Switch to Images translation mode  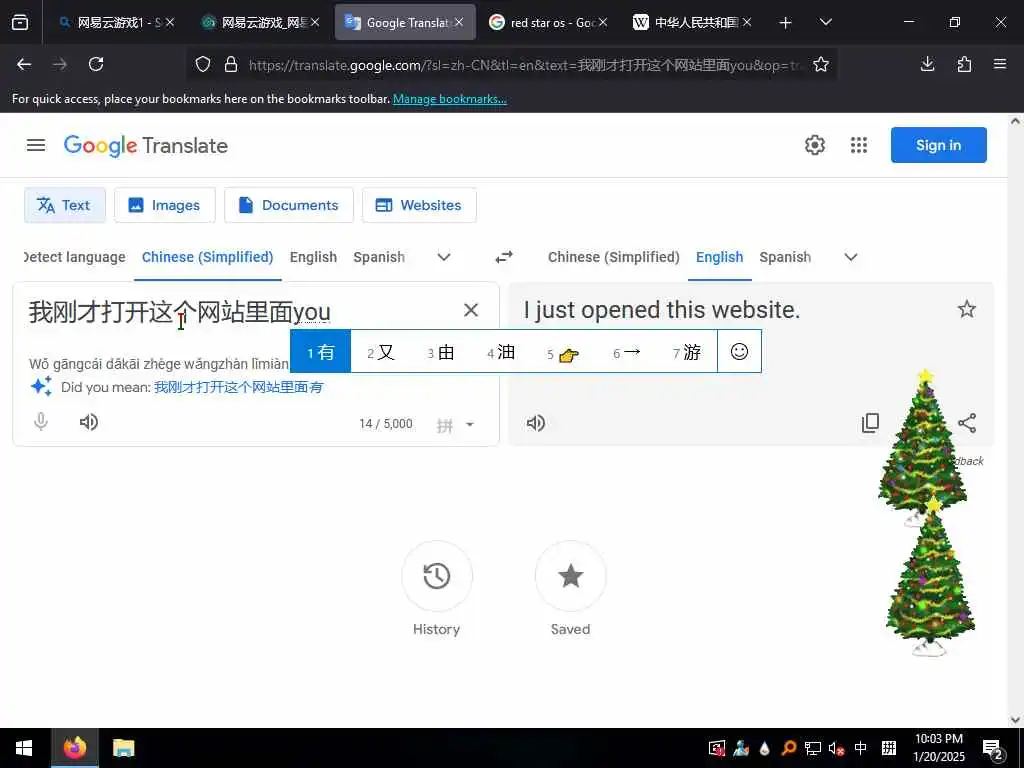165,205
